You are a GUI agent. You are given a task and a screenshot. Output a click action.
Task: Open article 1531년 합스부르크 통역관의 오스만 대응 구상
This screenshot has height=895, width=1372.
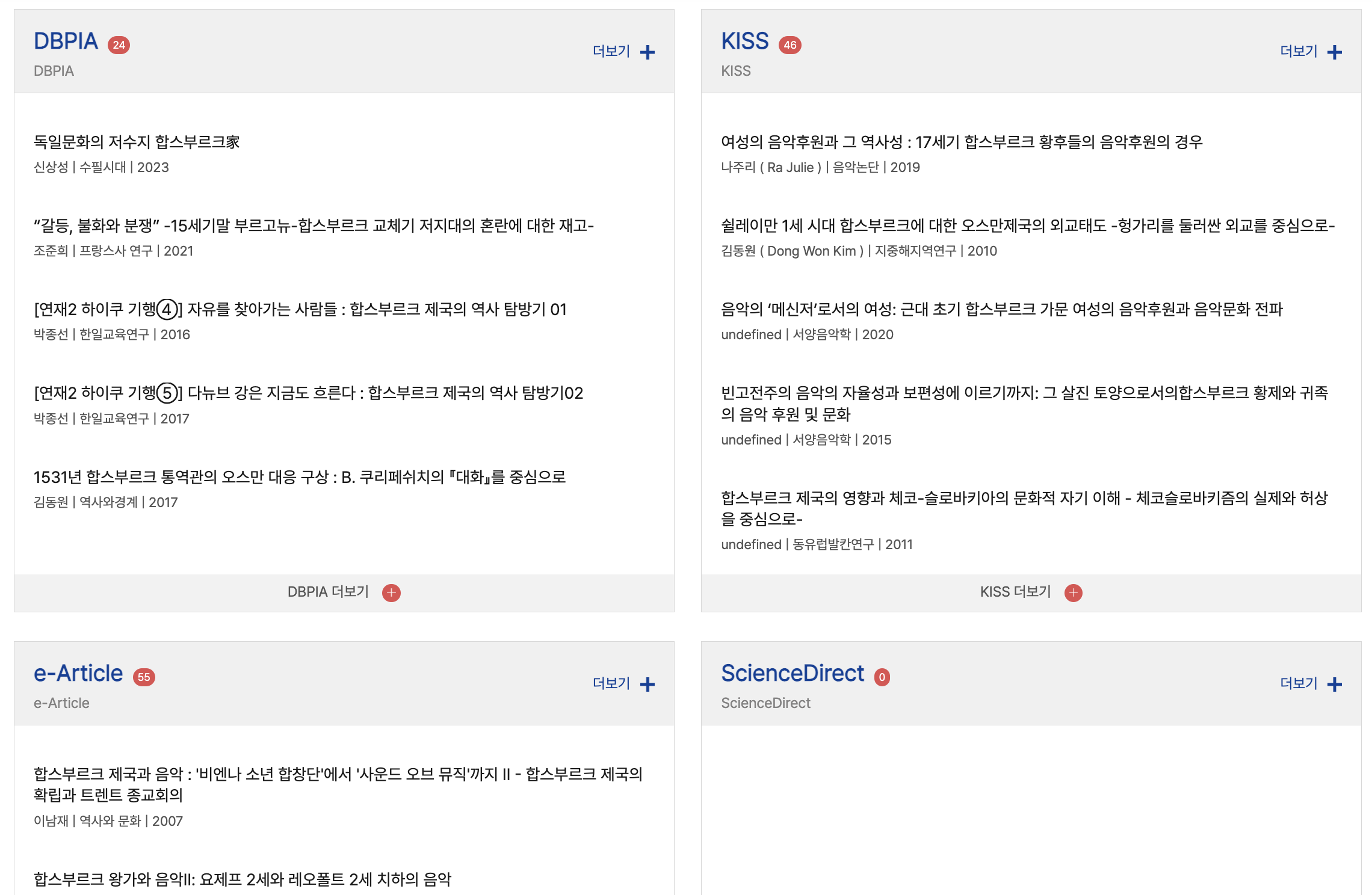click(300, 477)
